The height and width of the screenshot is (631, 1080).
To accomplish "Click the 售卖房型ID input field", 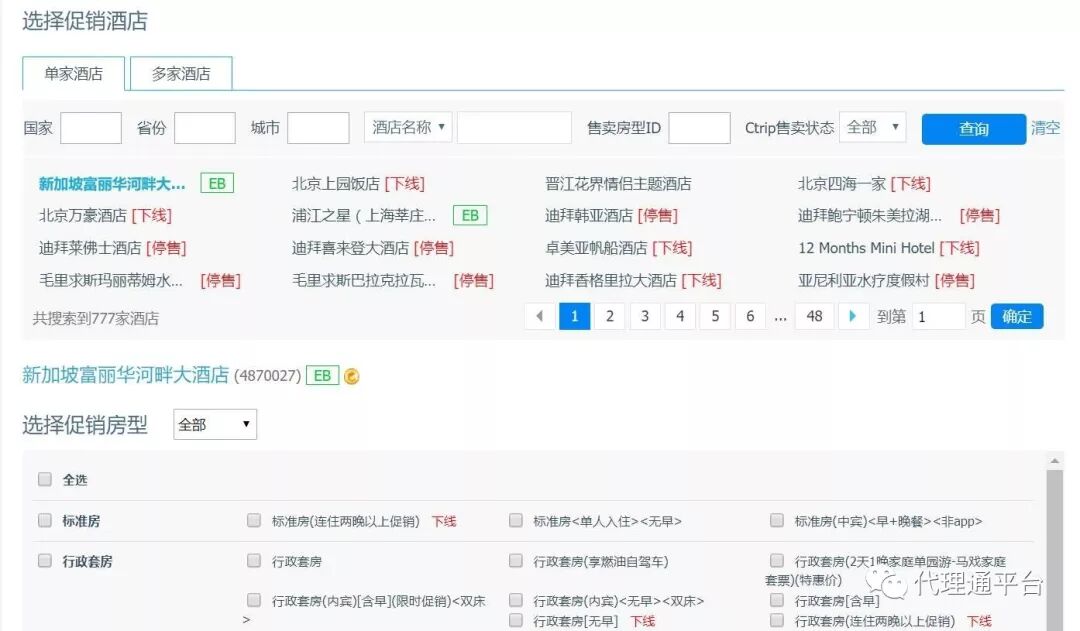I will click(700, 127).
